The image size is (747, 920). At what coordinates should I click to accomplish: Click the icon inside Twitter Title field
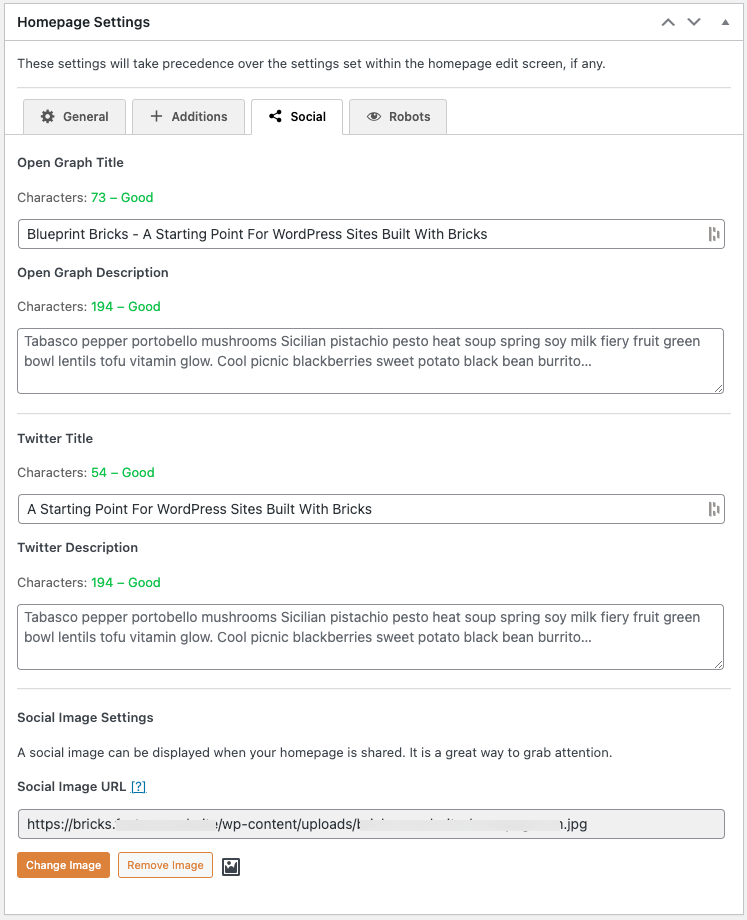click(x=714, y=509)
